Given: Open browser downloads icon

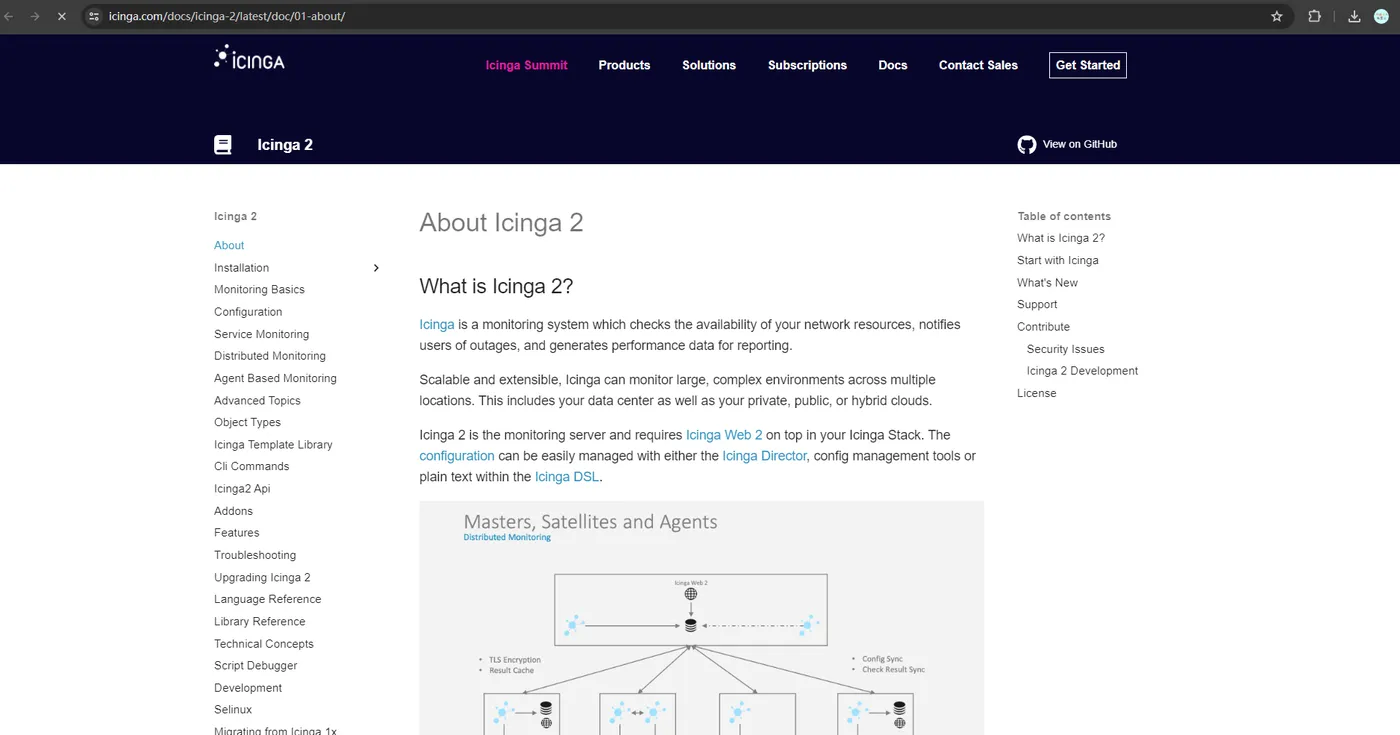Looking at the screenshot, I should [x=1354, y=16].
